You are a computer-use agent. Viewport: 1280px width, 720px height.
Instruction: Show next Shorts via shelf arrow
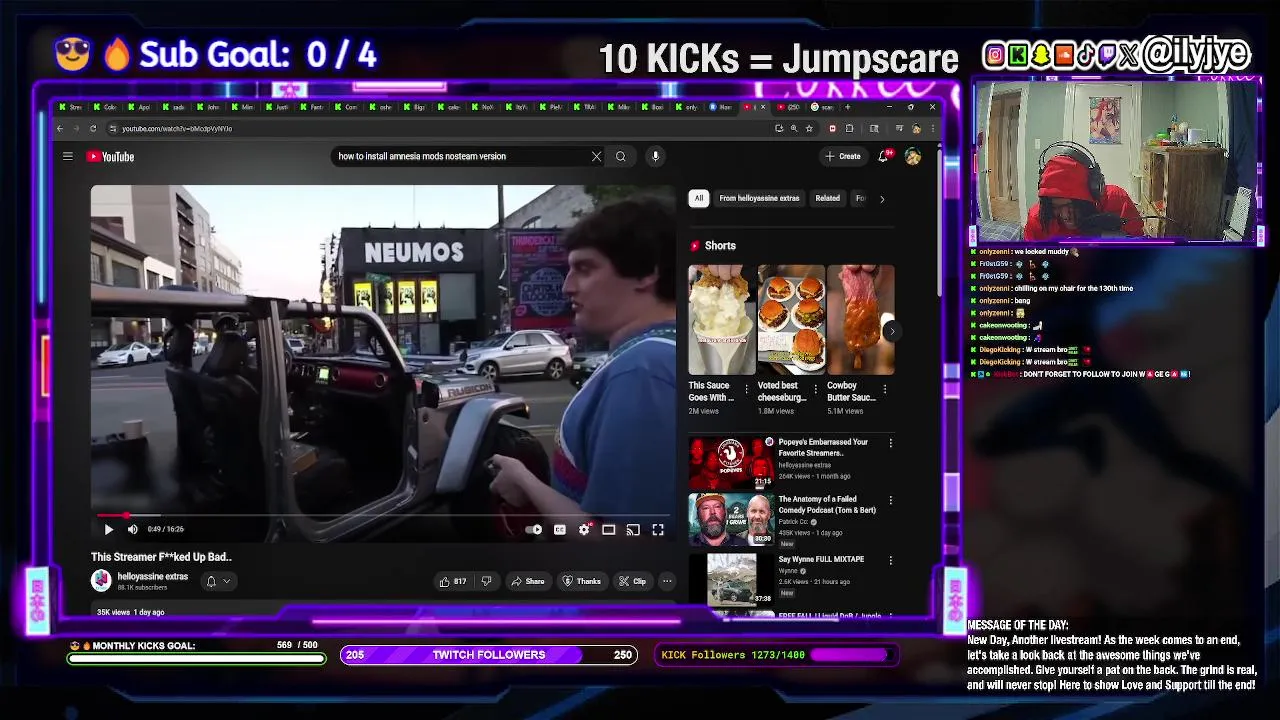pos(892,331)
